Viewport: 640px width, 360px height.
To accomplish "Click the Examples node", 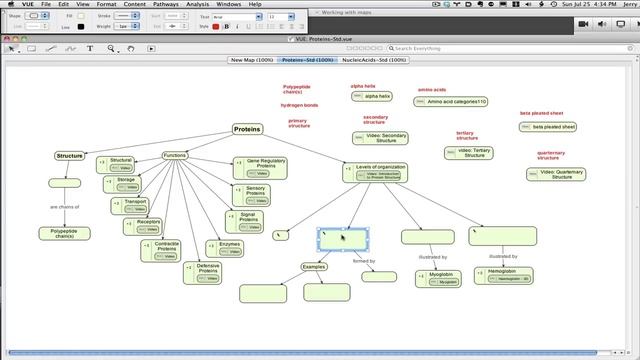I will coord(314,267).
